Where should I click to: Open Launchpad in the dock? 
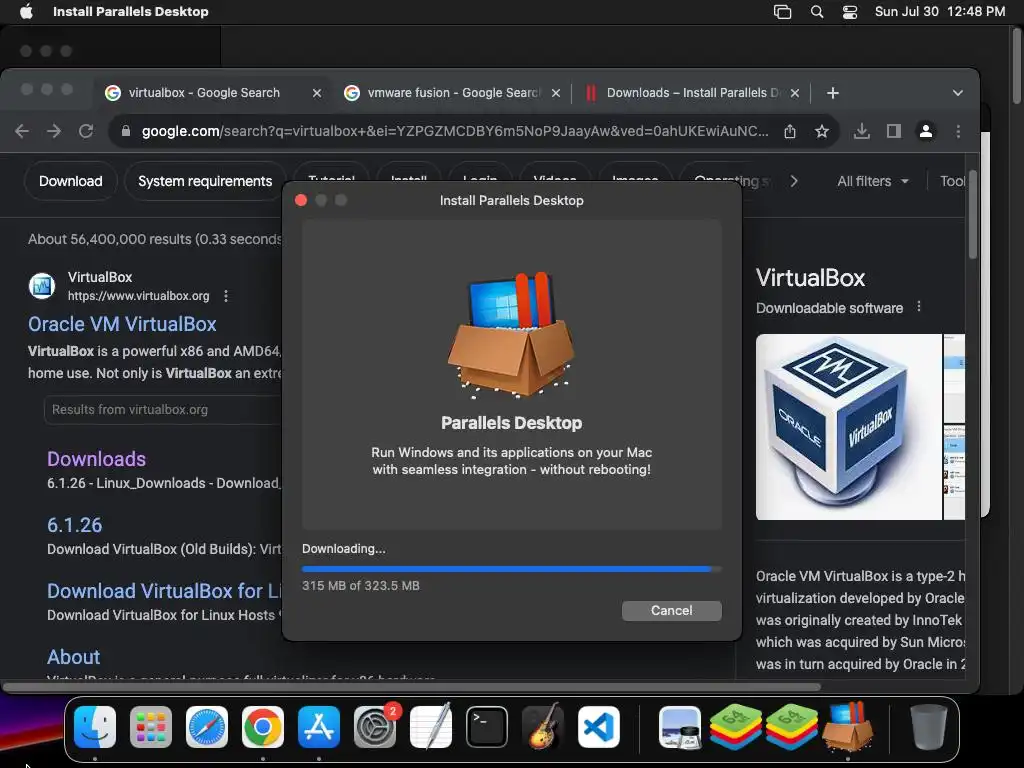click(x=151, y=727)
